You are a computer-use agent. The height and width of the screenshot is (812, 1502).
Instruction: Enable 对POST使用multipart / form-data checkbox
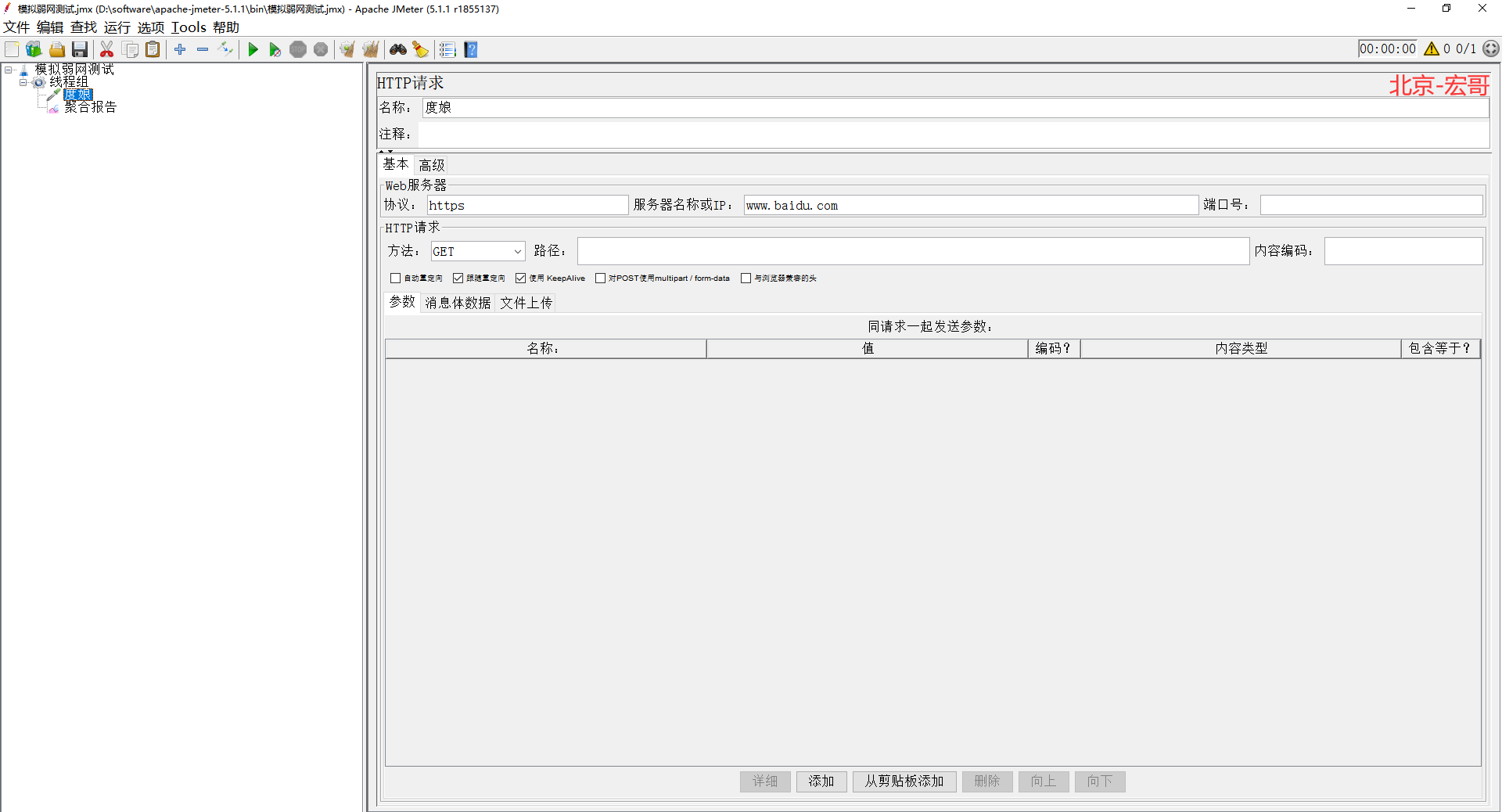(x=600, y=278)
